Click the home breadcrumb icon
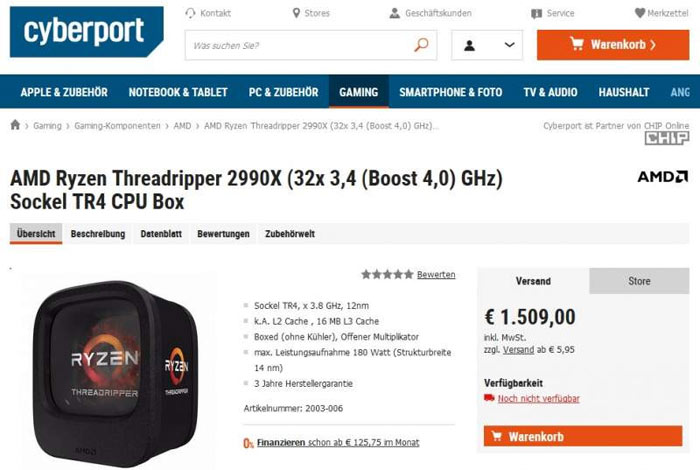Image resolution: width=700 pixels, height=470 pixels. click(x=15, y=125)
